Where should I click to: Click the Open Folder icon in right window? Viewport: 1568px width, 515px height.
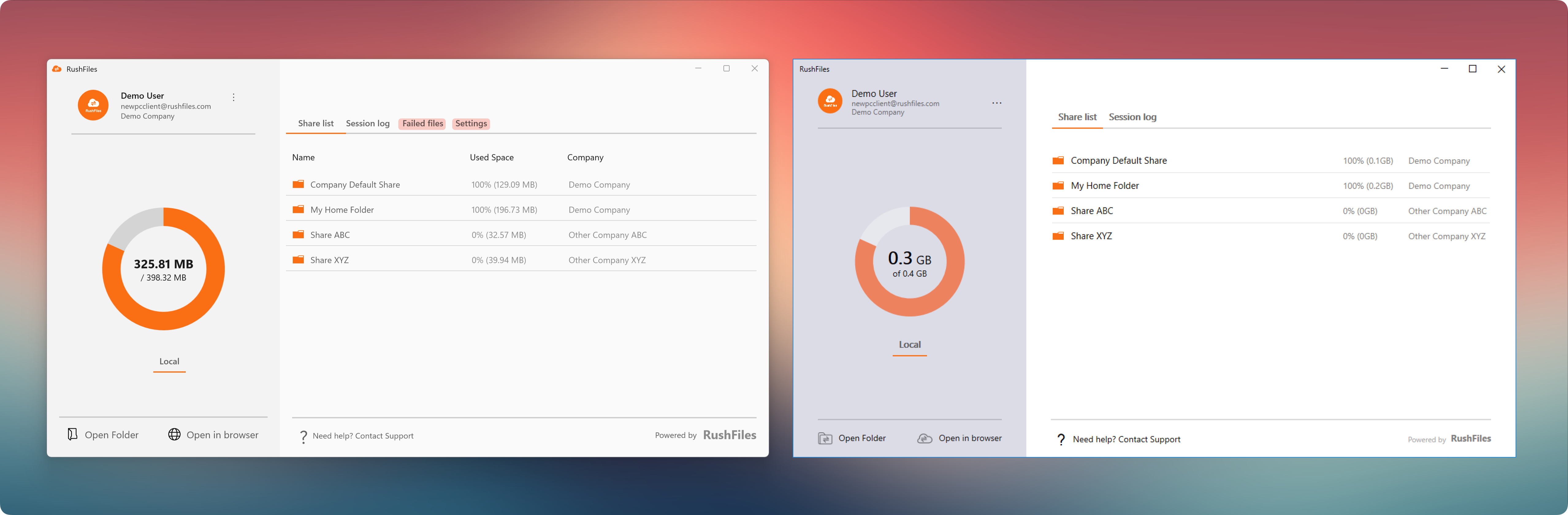[x=825, y=438]
